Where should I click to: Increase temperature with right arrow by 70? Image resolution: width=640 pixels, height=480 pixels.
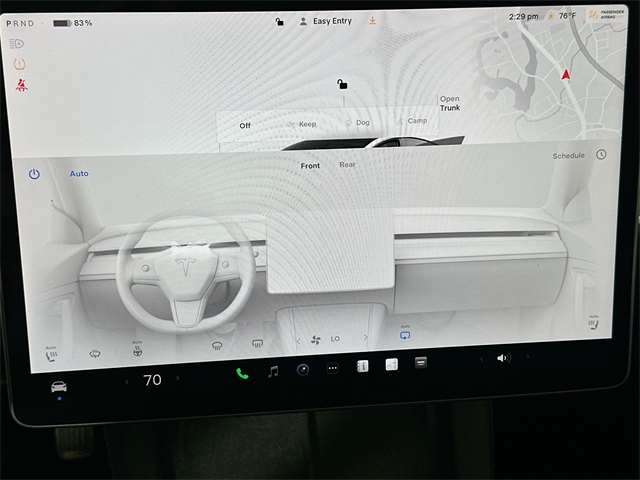pos(177,378)
